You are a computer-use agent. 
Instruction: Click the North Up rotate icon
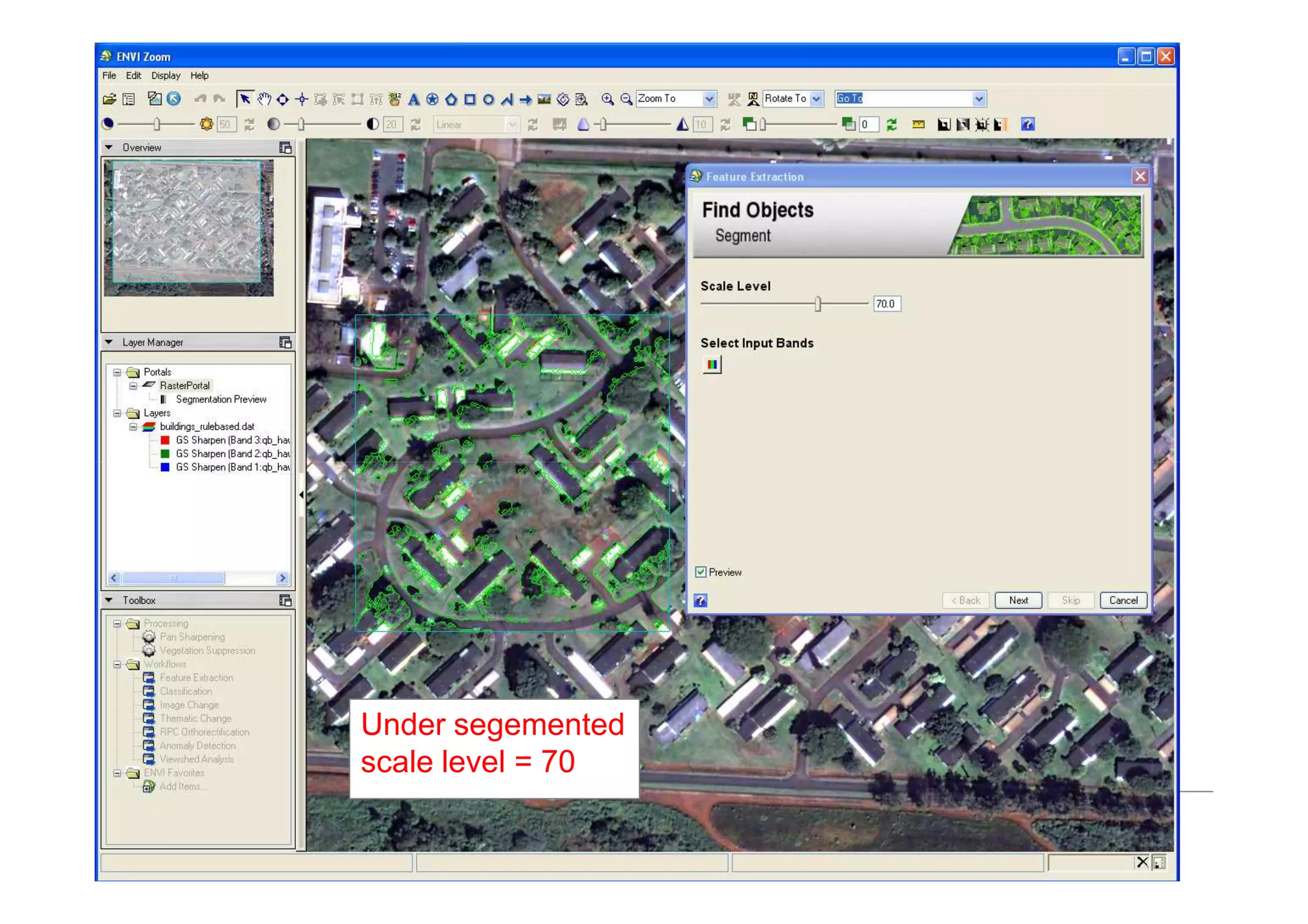754,99
